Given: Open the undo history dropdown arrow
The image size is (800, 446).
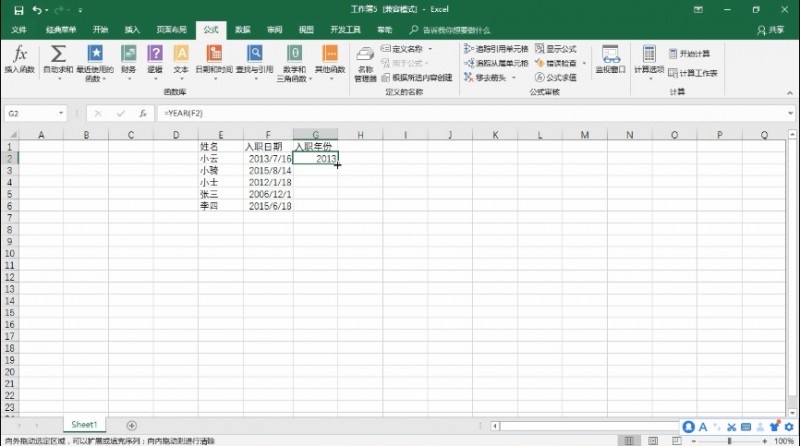Looking at the screenshot, I should pos(47,10).
